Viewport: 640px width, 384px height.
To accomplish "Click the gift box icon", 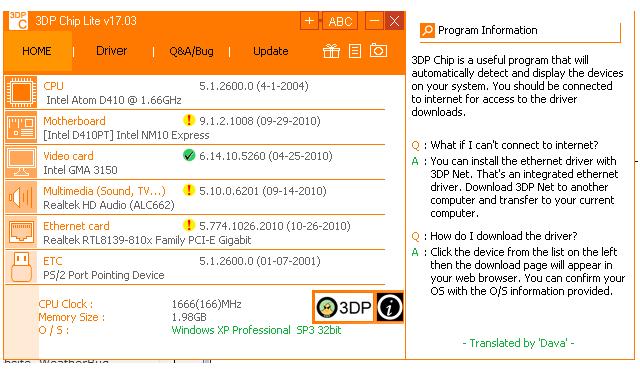I will (331, 51).
